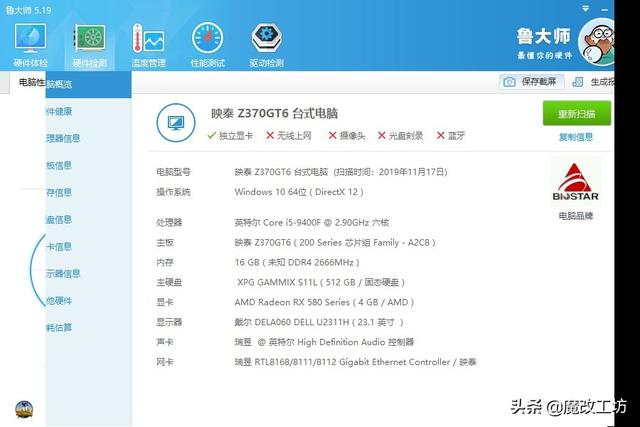Image resolution: width=640 pixels, height=427 pixels.
Task: Open the title bar dropdown menu arrow
Action: point(585,9)
